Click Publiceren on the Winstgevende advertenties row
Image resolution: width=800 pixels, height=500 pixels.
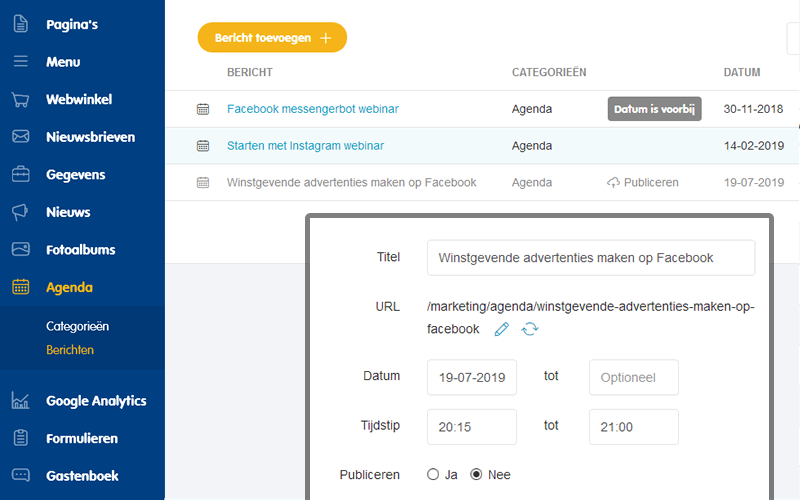click(x=643, y=183)
